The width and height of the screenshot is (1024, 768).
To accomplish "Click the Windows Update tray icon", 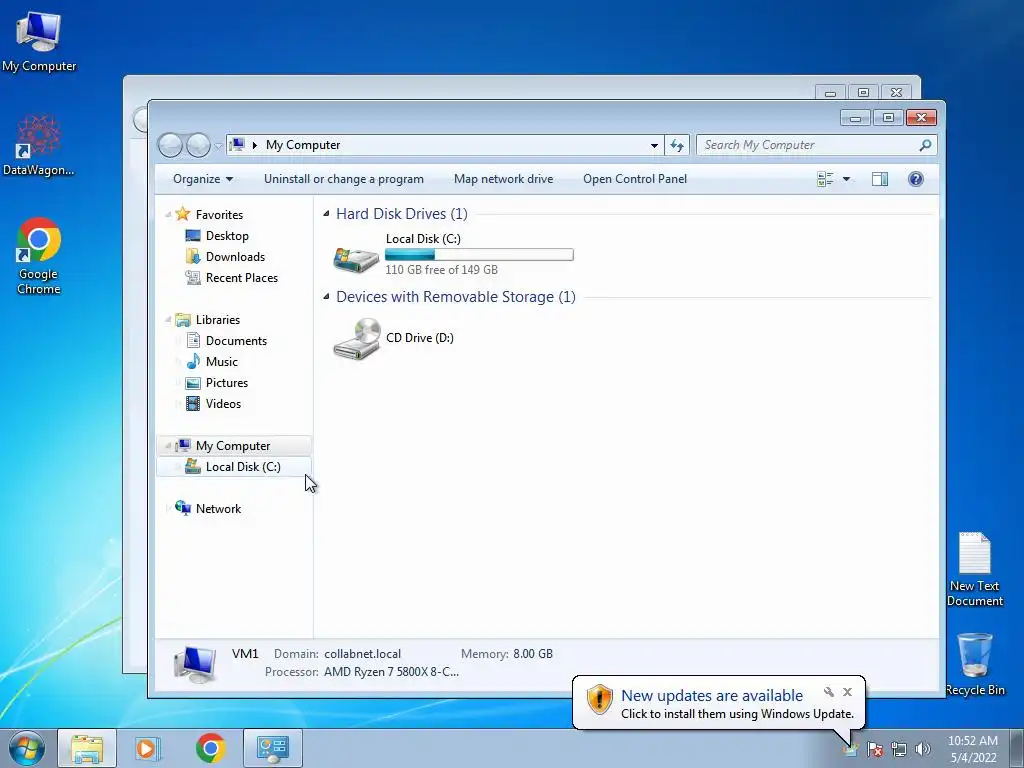I will [850, 749].
